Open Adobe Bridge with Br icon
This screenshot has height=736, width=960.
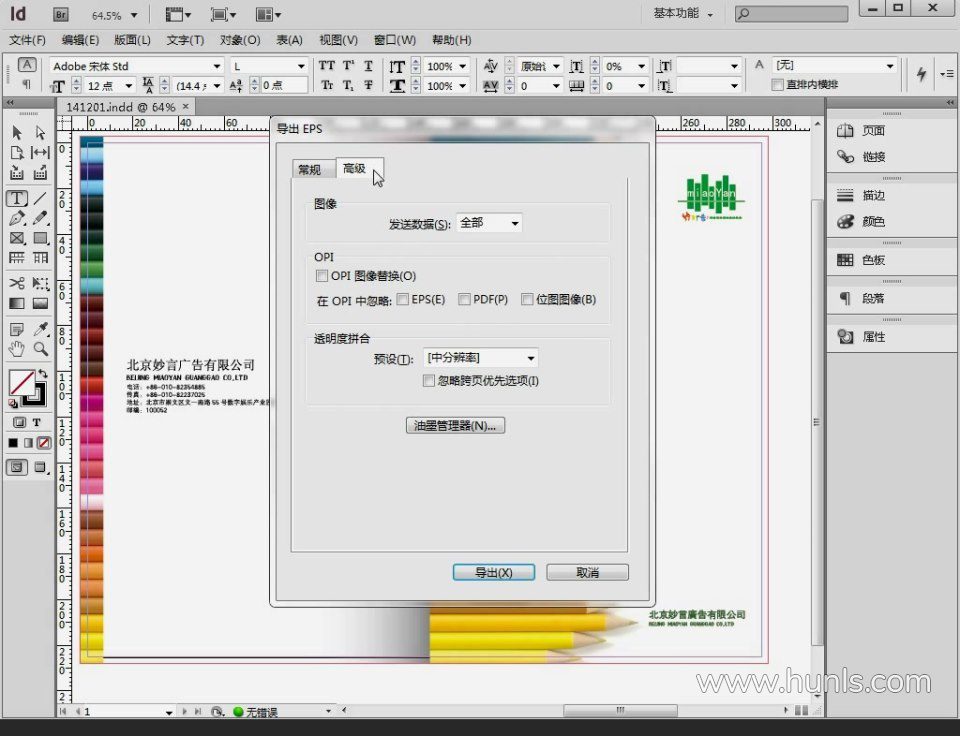61,15
